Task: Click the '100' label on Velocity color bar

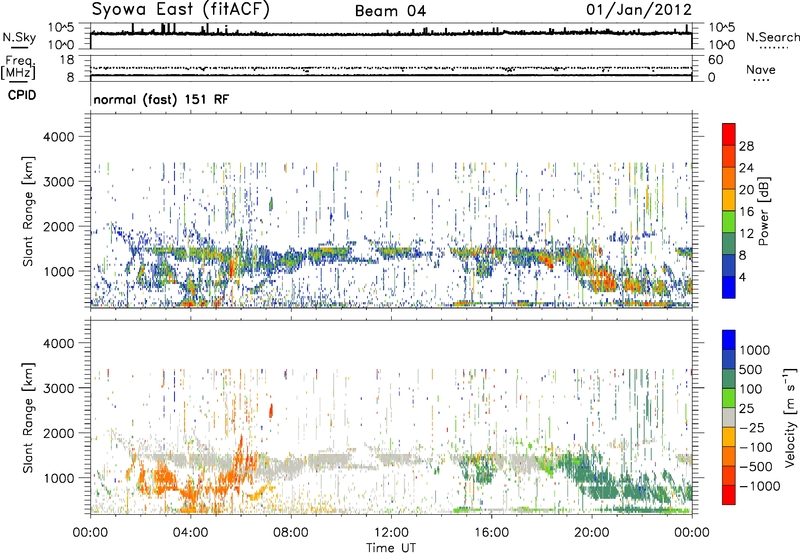Action: pos(751,389)
